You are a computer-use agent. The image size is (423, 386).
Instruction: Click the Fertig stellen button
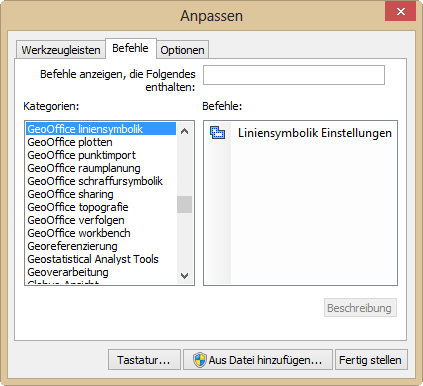[371, 360]
